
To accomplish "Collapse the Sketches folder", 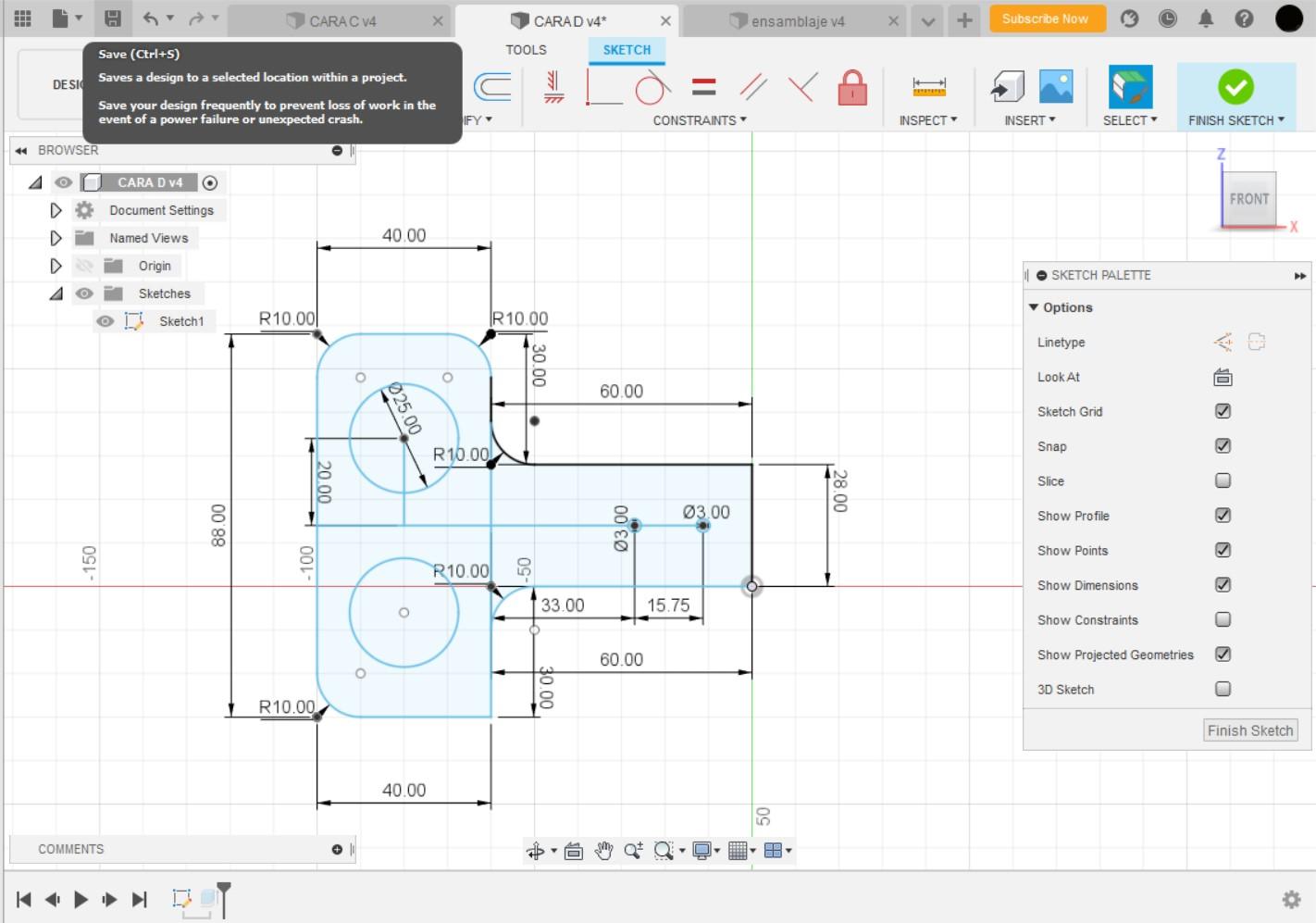I will (x=56, y=293).
